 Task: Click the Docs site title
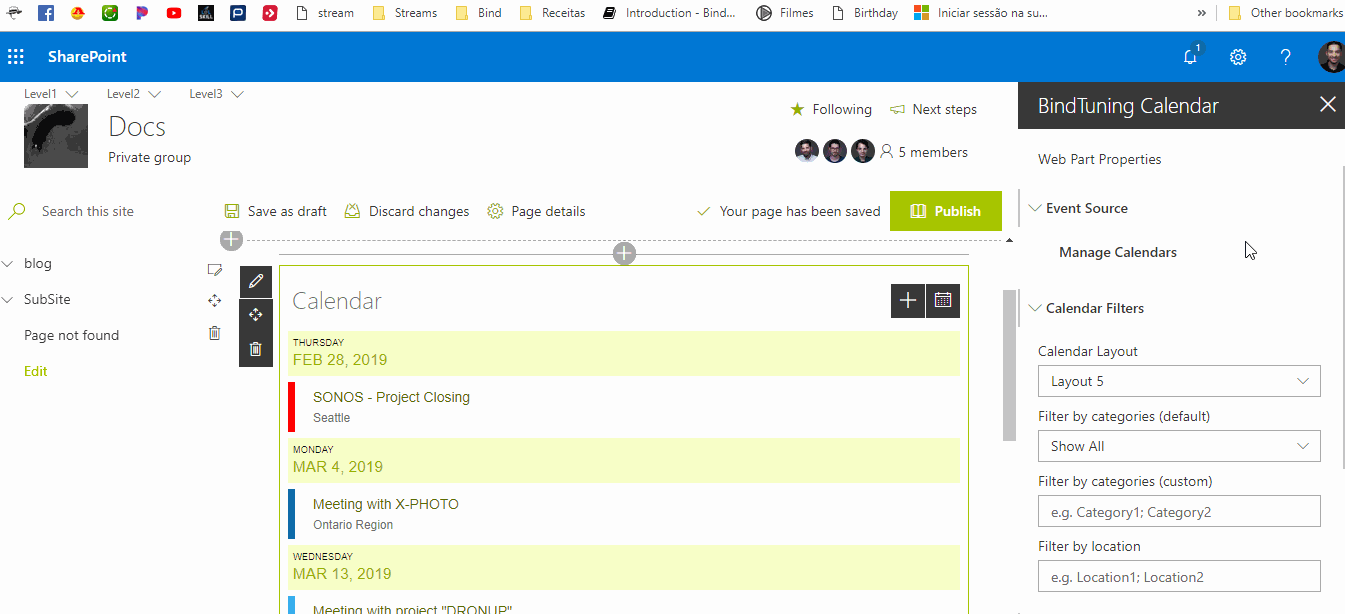pos(137,127)
